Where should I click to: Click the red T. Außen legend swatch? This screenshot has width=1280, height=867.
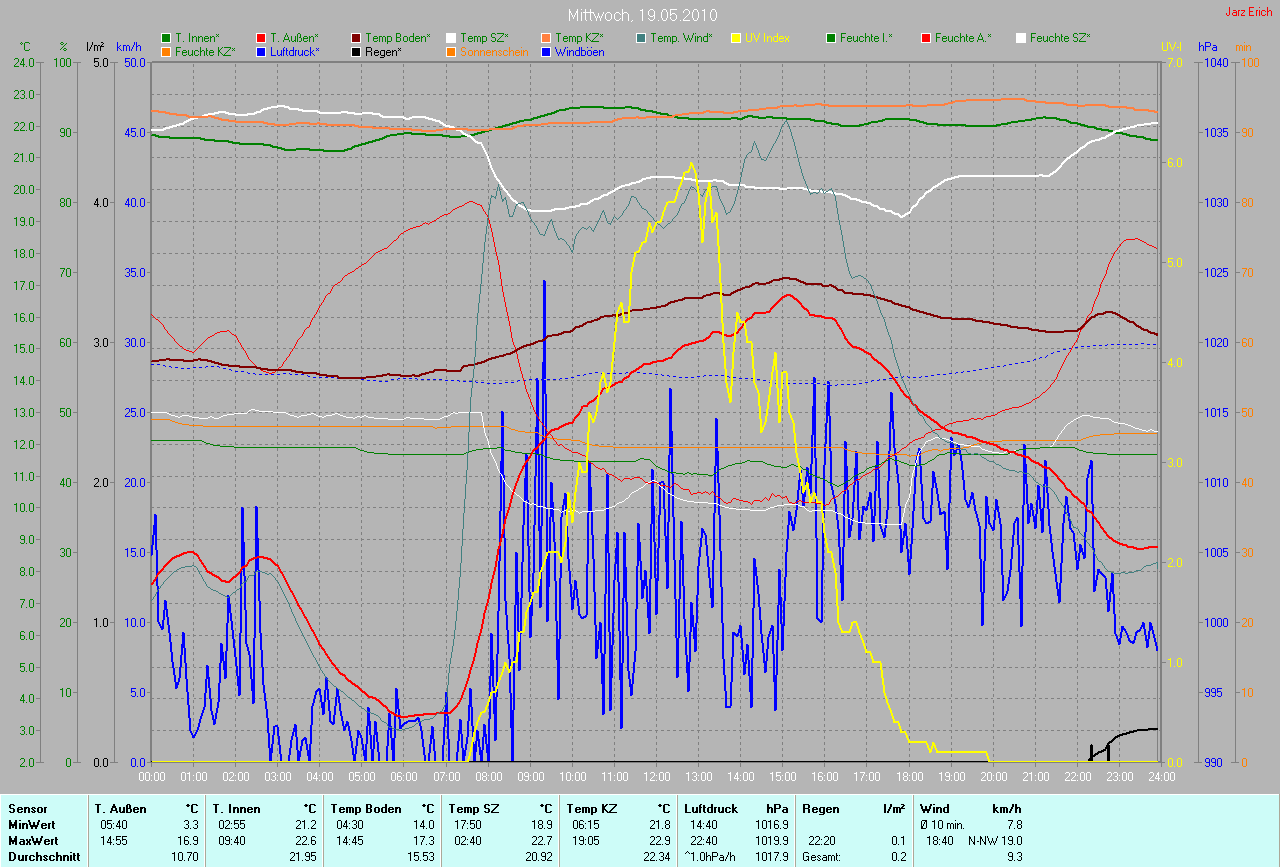[261, 38]
